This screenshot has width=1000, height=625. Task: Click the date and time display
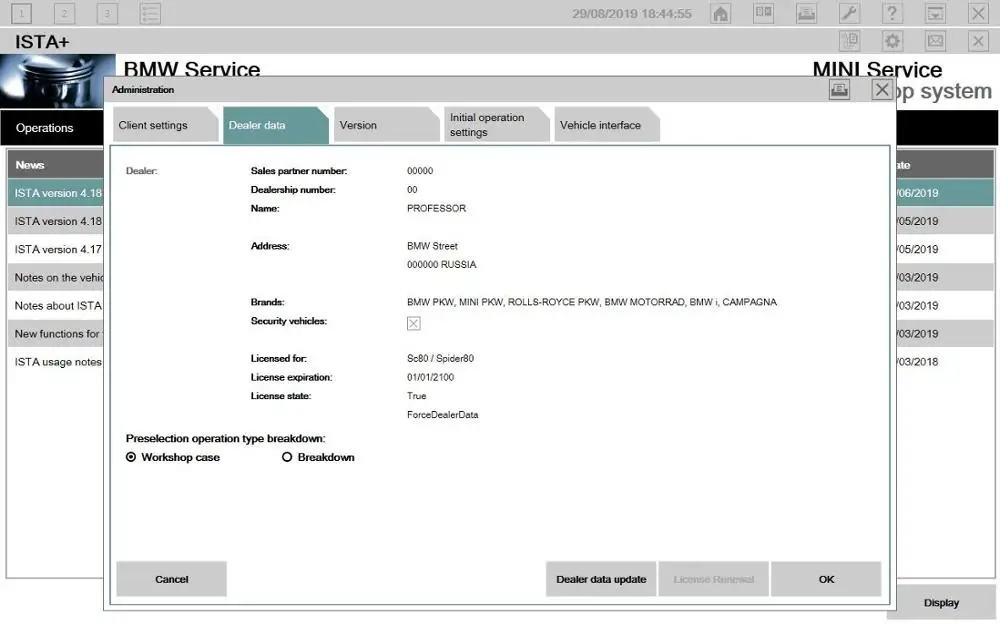(631, 13)
